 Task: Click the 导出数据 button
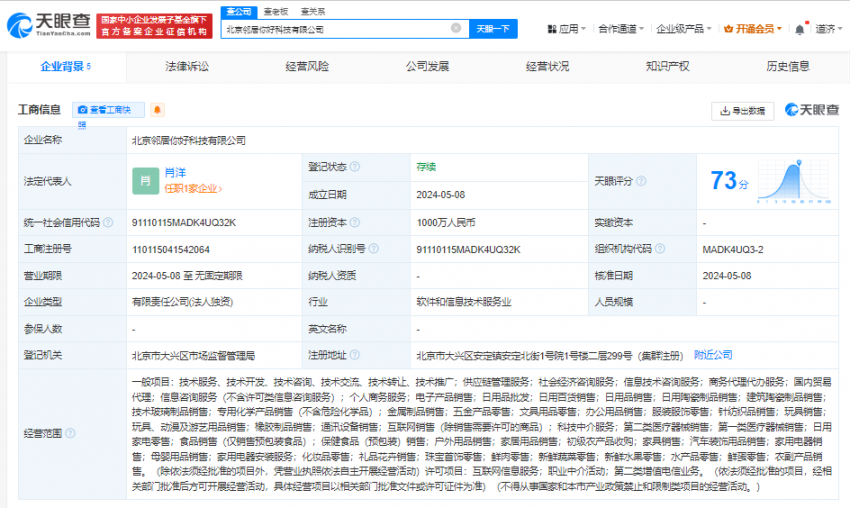[x=743, y=111]
